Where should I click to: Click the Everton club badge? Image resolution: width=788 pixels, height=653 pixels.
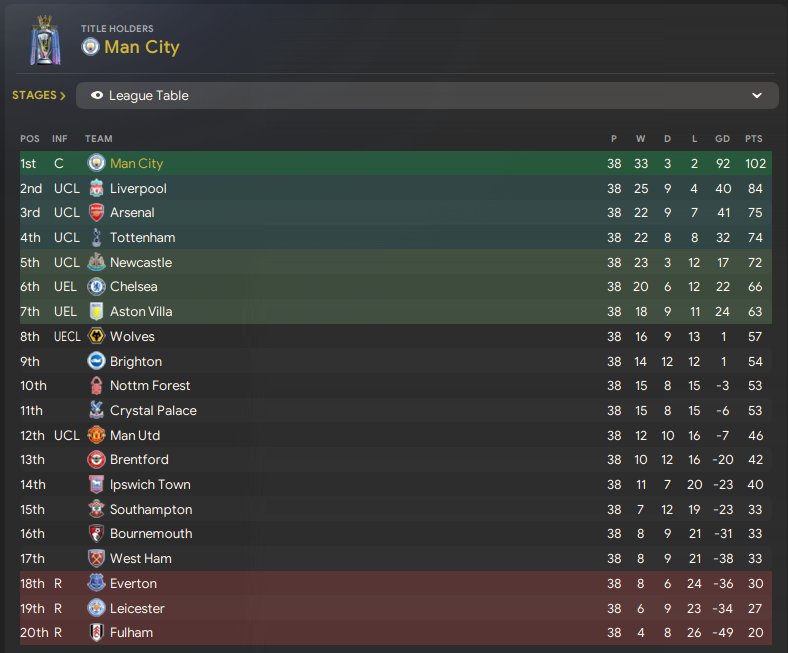[96, 583]
